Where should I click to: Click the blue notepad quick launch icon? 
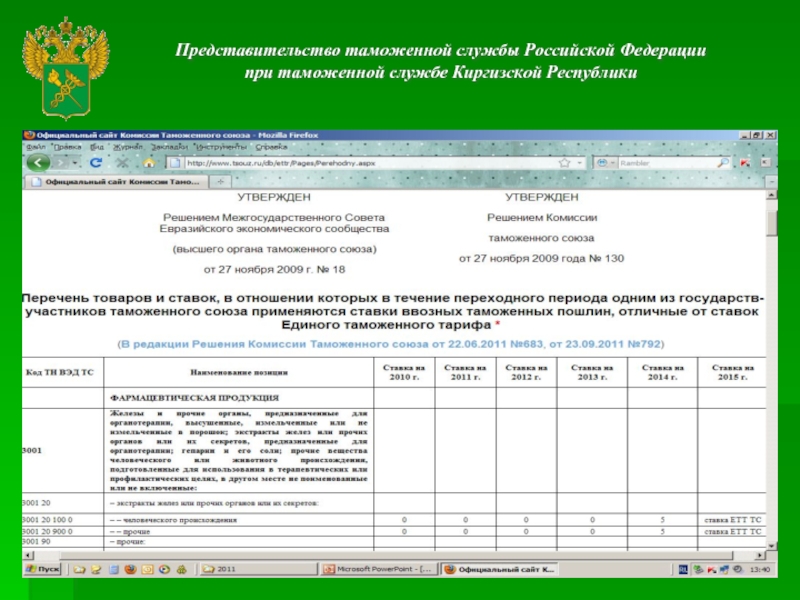point(113,569)
